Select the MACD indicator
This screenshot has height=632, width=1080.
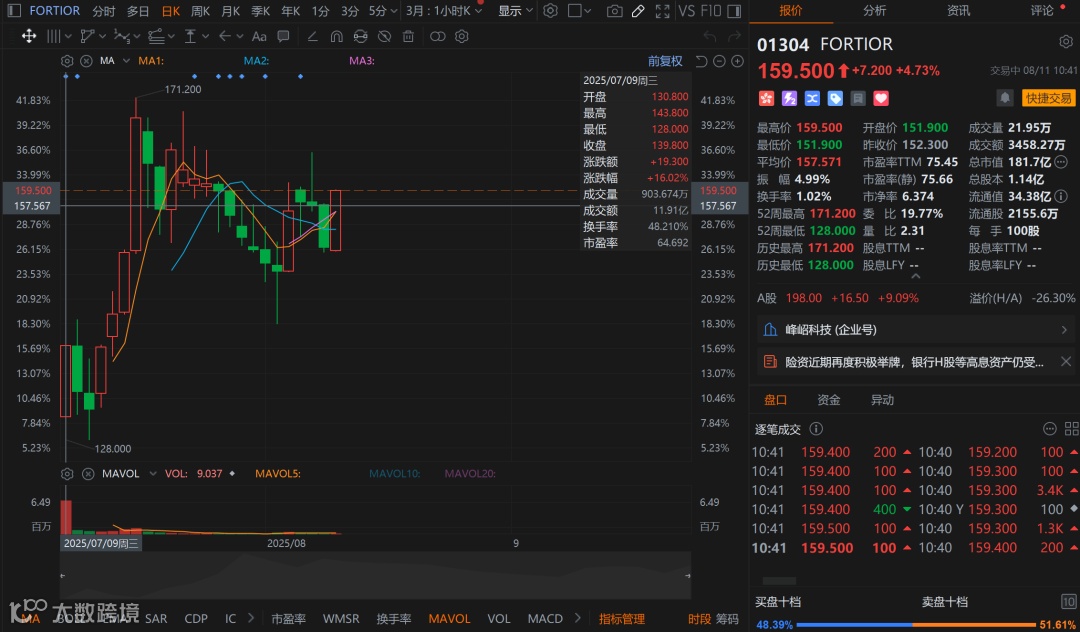(x=545, y=619)
